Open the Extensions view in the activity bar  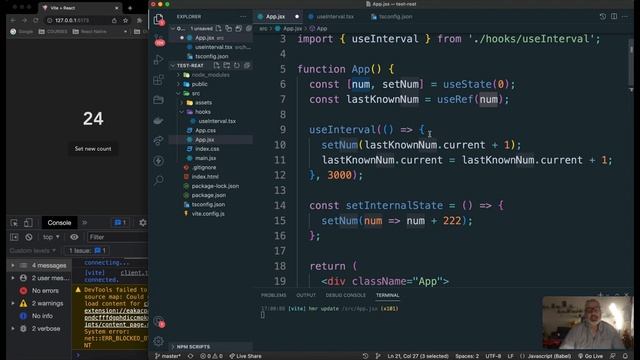(x=158, y=80)
